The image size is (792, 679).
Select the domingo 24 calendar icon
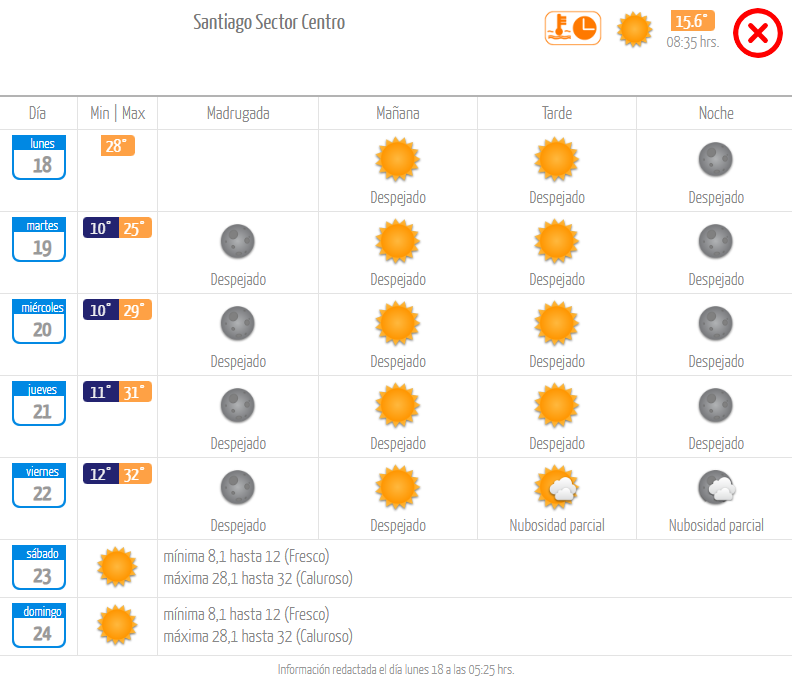pos(39,625)
